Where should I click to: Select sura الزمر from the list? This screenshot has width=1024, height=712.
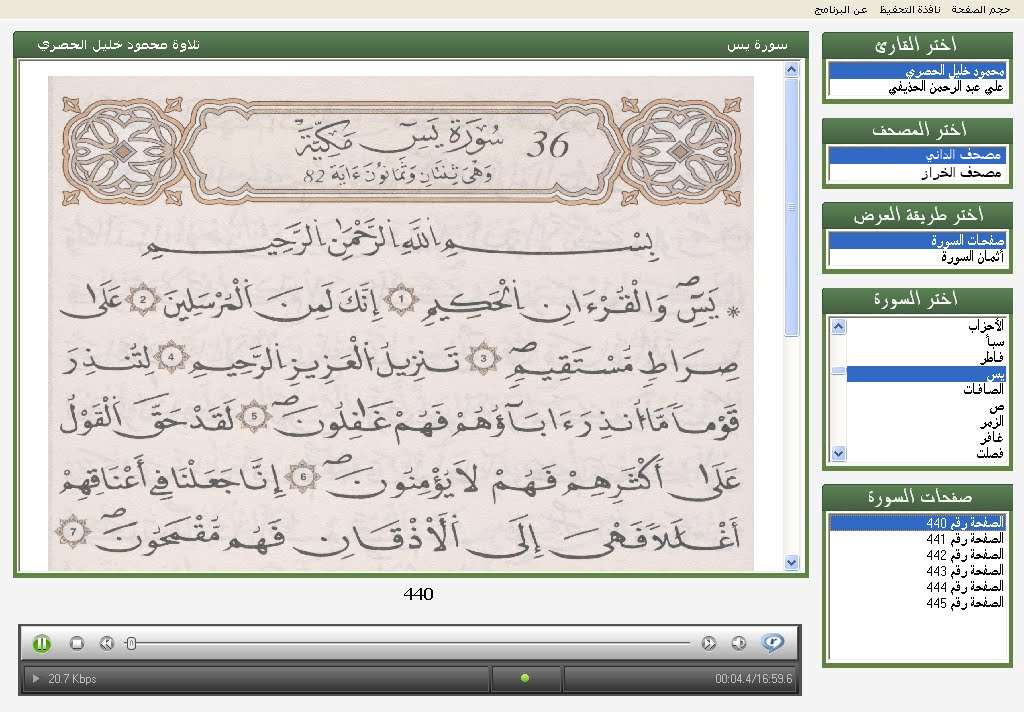pyautogui.click(x=925, y=422)
